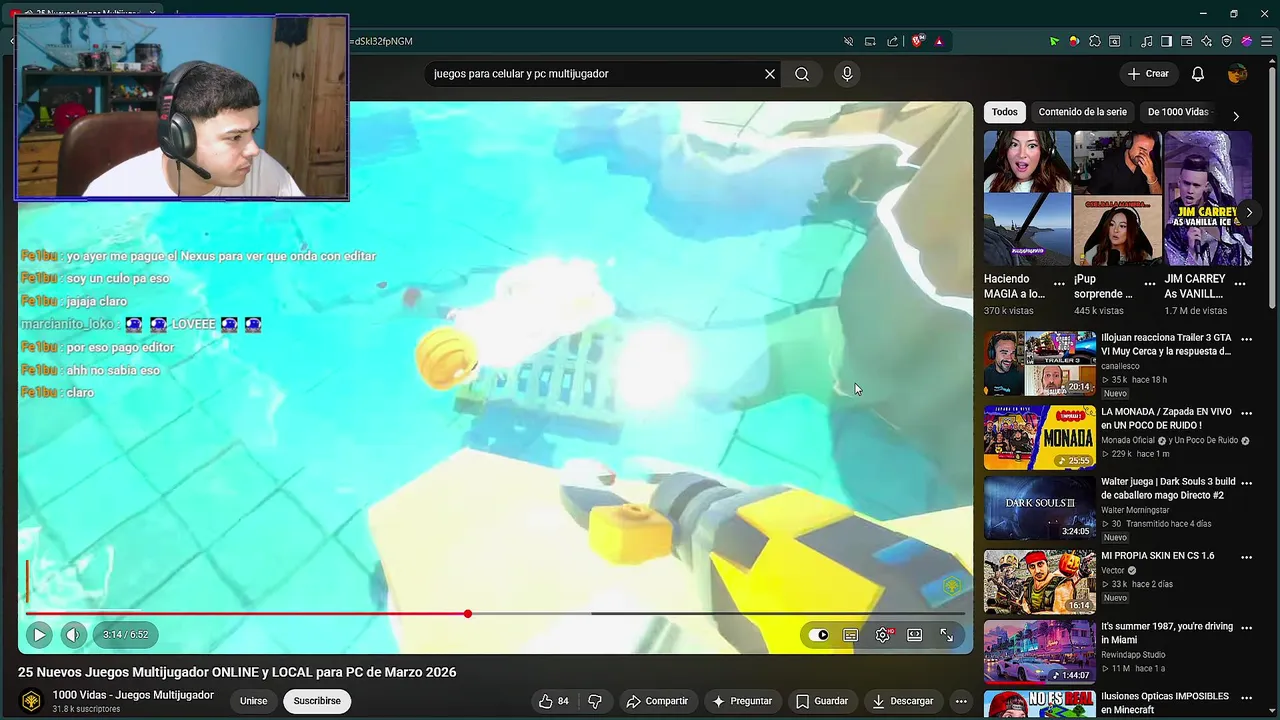Image resolution: width=1280 pixels, height=720 pixels.
Task: Open the 1000 Vidas - Juegos Multijugador channel
Action: [133, 695]
